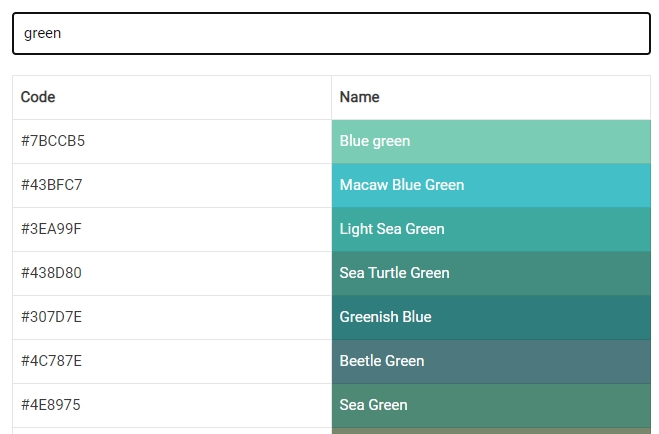Select the Name column header
Image resolution: width=659 pixels, height=434 pixels.
pyautogui.click(x=490, y=97)
